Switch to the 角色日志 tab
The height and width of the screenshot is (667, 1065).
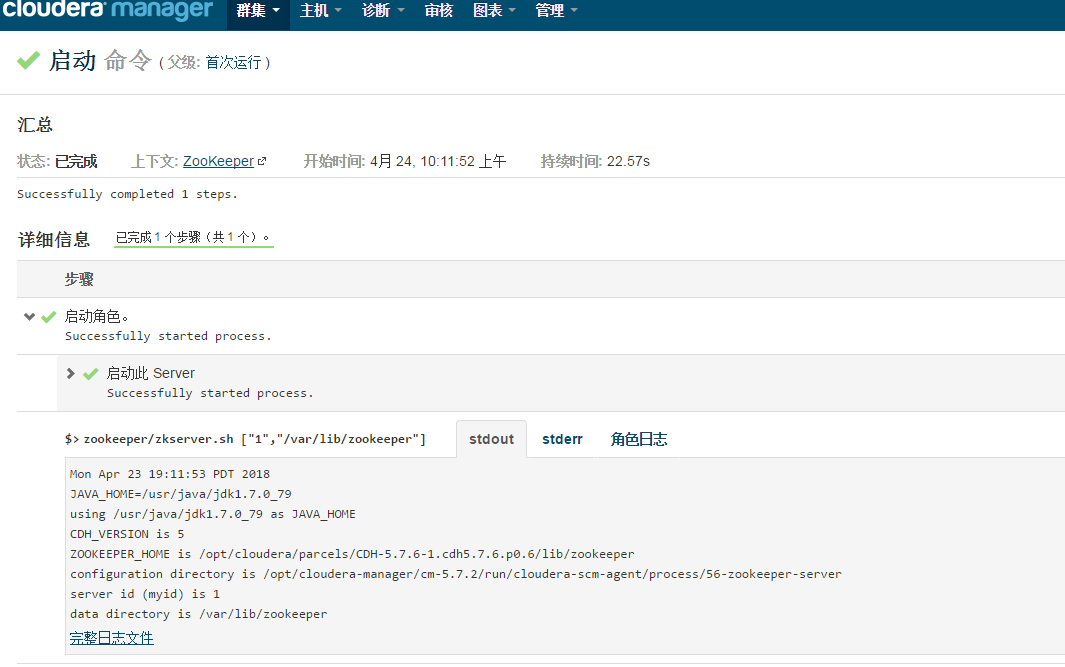point(638,439)
